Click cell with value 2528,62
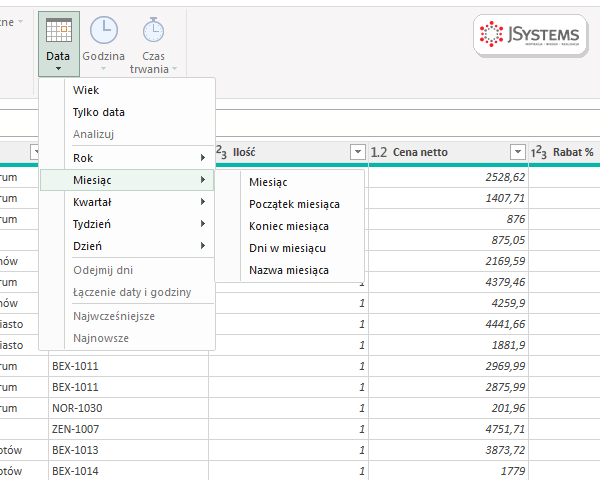600x480 pixels. tap(448, 177)
